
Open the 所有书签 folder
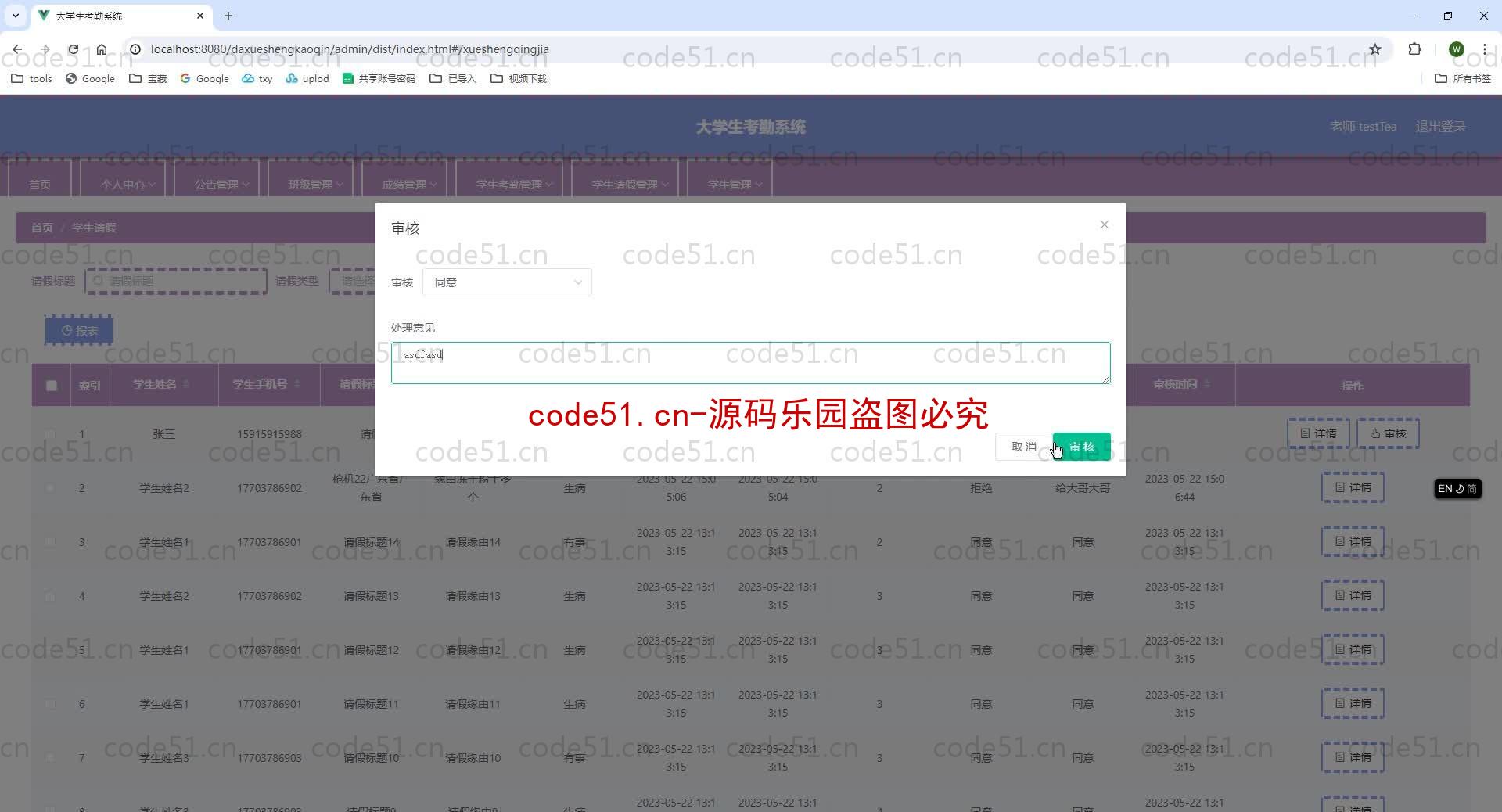(x=1463, y=78)
